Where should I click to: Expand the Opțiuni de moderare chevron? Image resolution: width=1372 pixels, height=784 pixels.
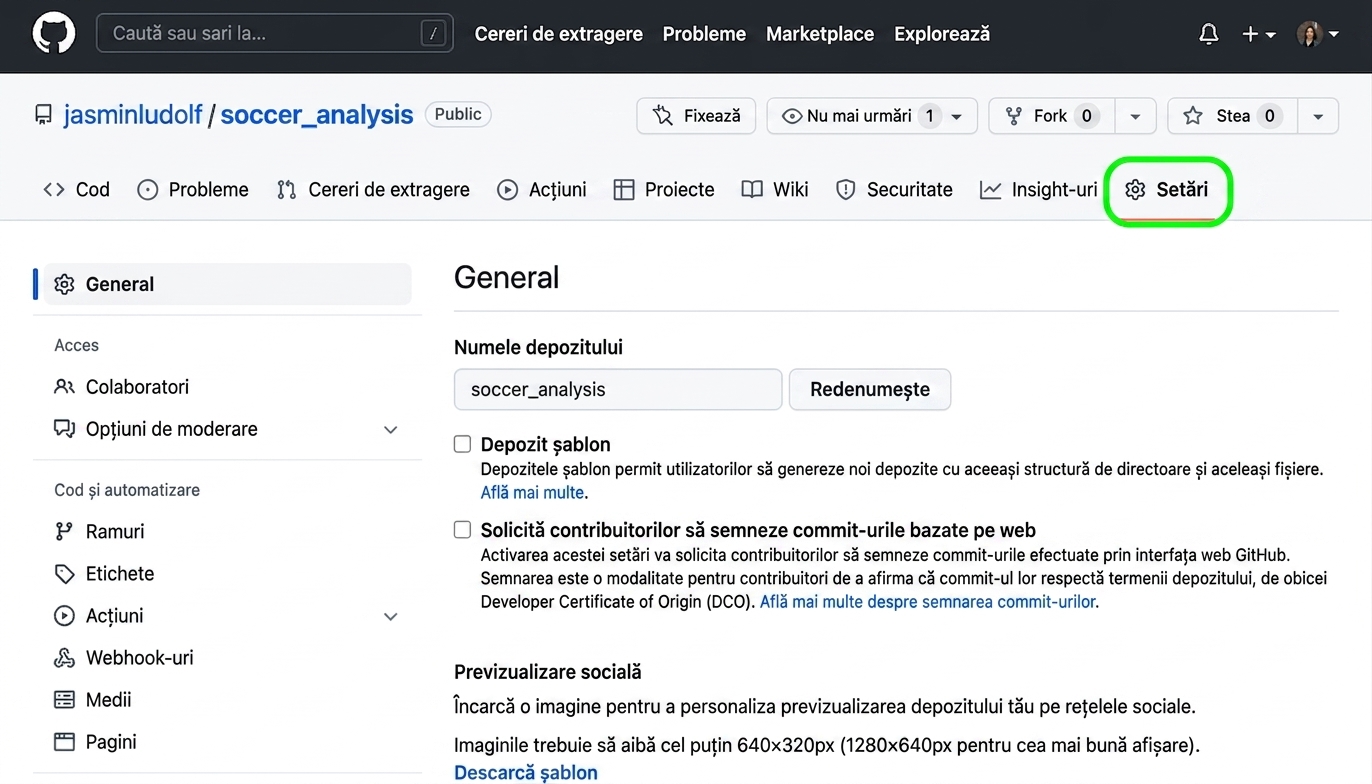click(x=391, y=430)
